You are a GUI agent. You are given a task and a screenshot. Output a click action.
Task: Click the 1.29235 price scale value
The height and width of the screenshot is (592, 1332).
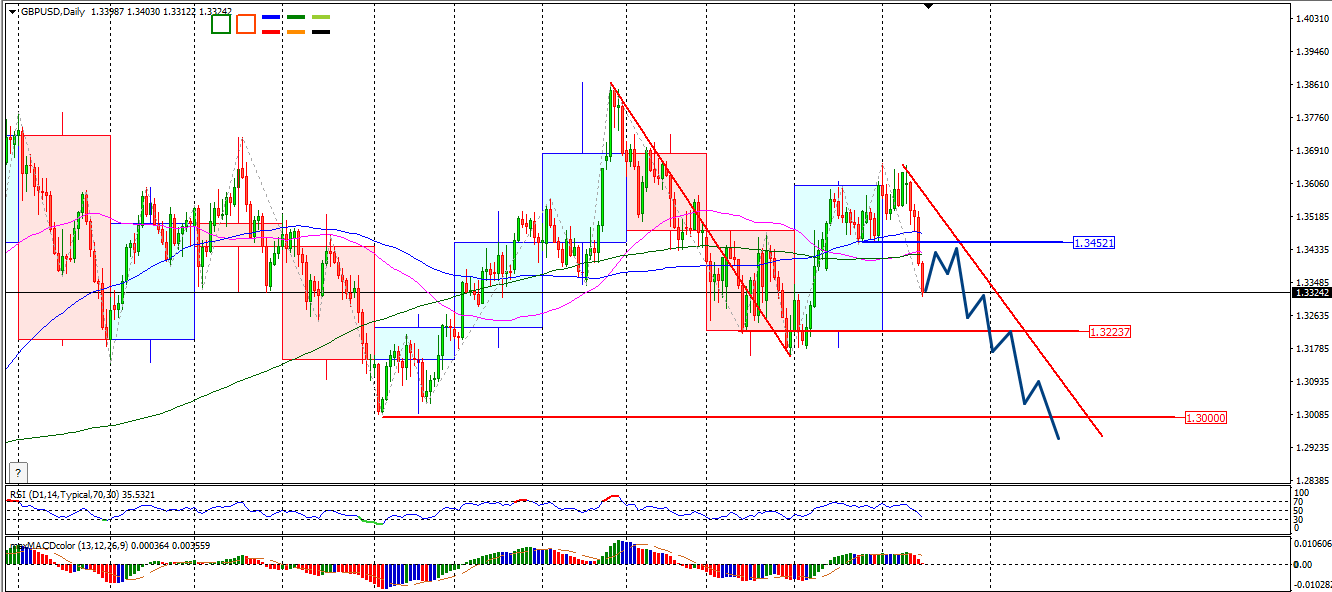click(x=1311, y=447)
